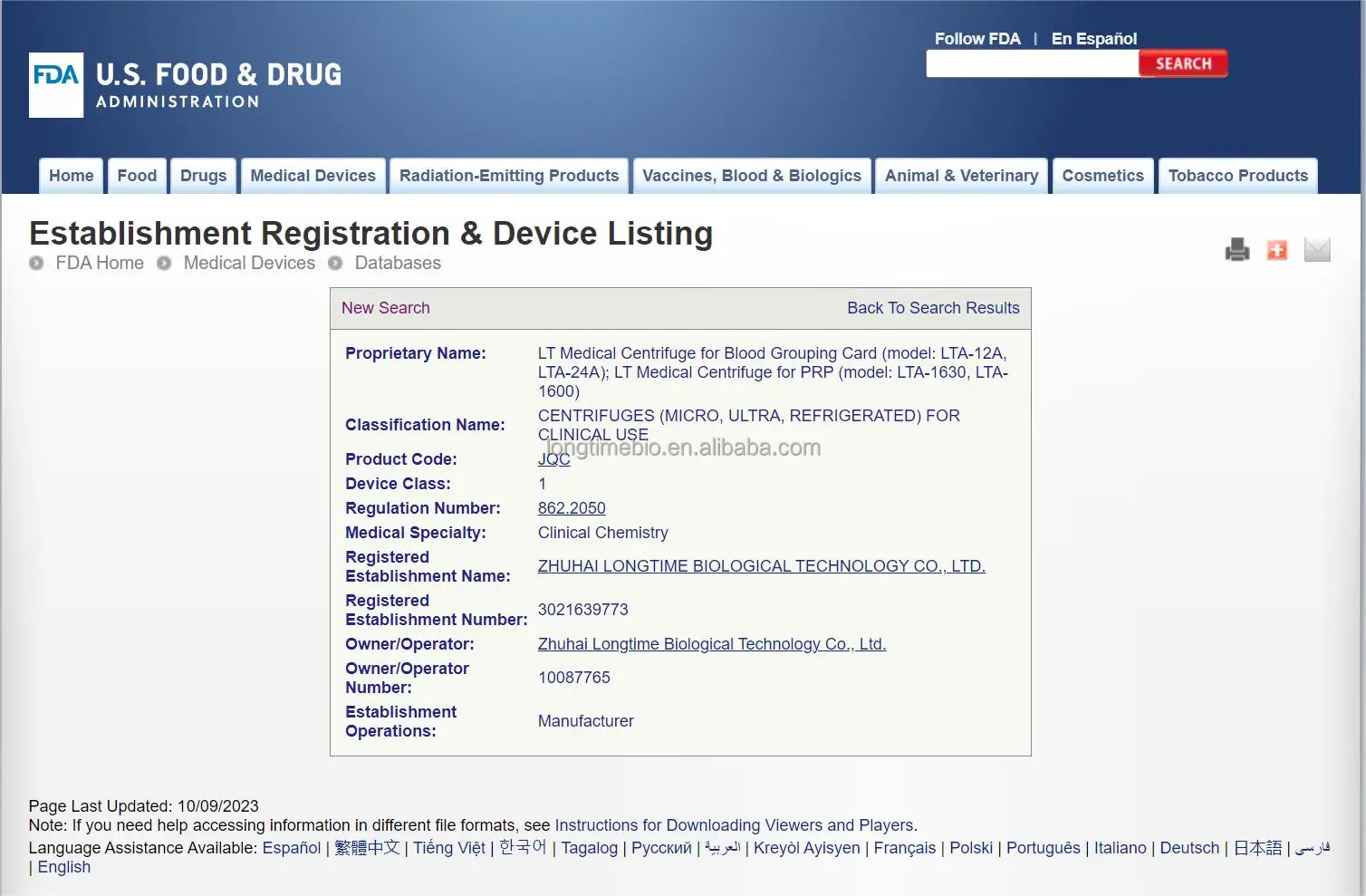Open regulation number 862.2050 link
The height and width of the screenshot is (896, 1366).
tap(571, 508)
